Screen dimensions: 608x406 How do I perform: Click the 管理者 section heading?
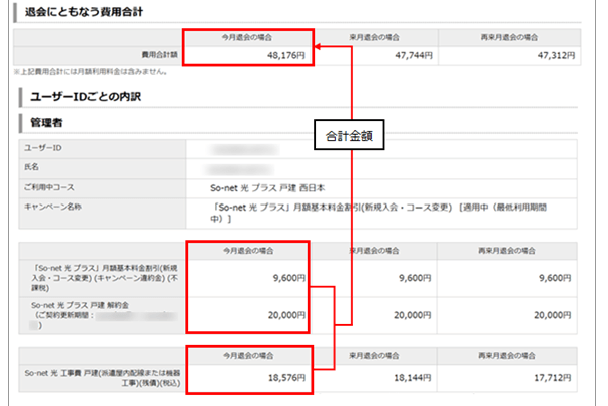tap(47, 124)
